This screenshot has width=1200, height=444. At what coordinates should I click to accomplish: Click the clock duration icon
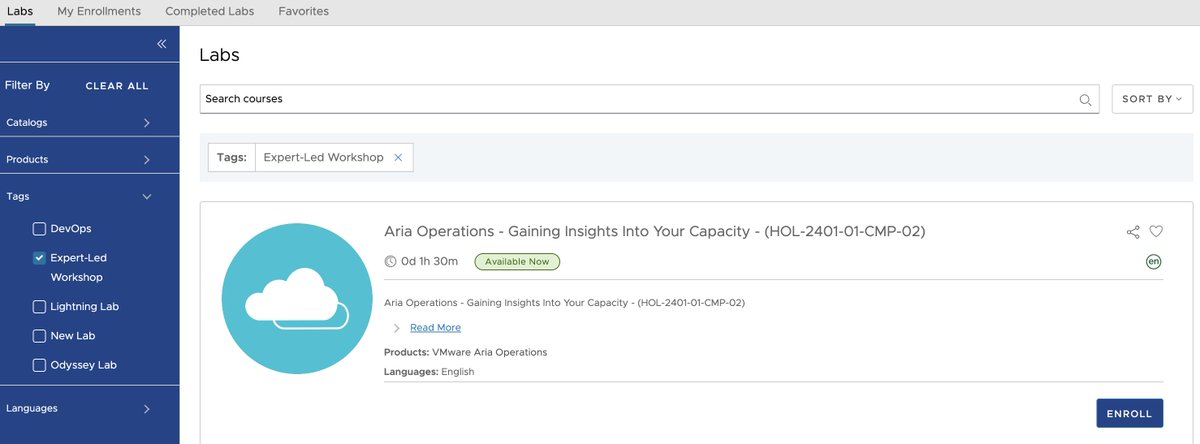click(x=391, y=262)
